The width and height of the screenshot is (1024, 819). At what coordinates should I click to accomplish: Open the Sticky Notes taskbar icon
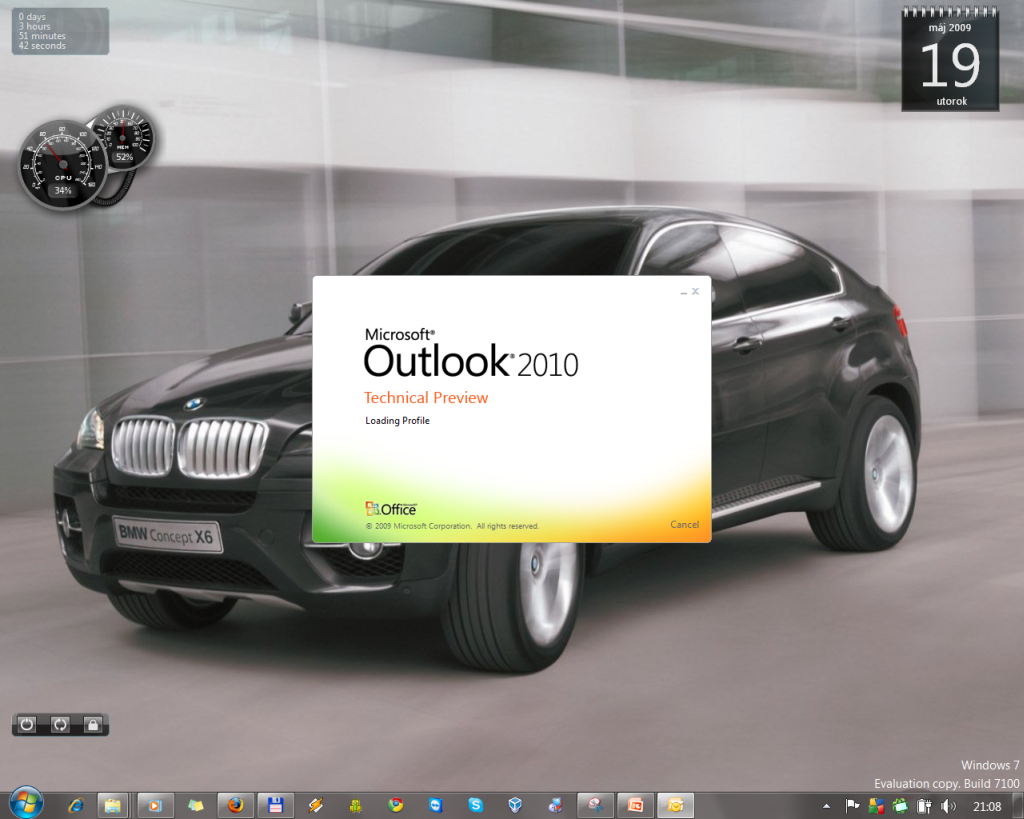click(x=195, y=805)
